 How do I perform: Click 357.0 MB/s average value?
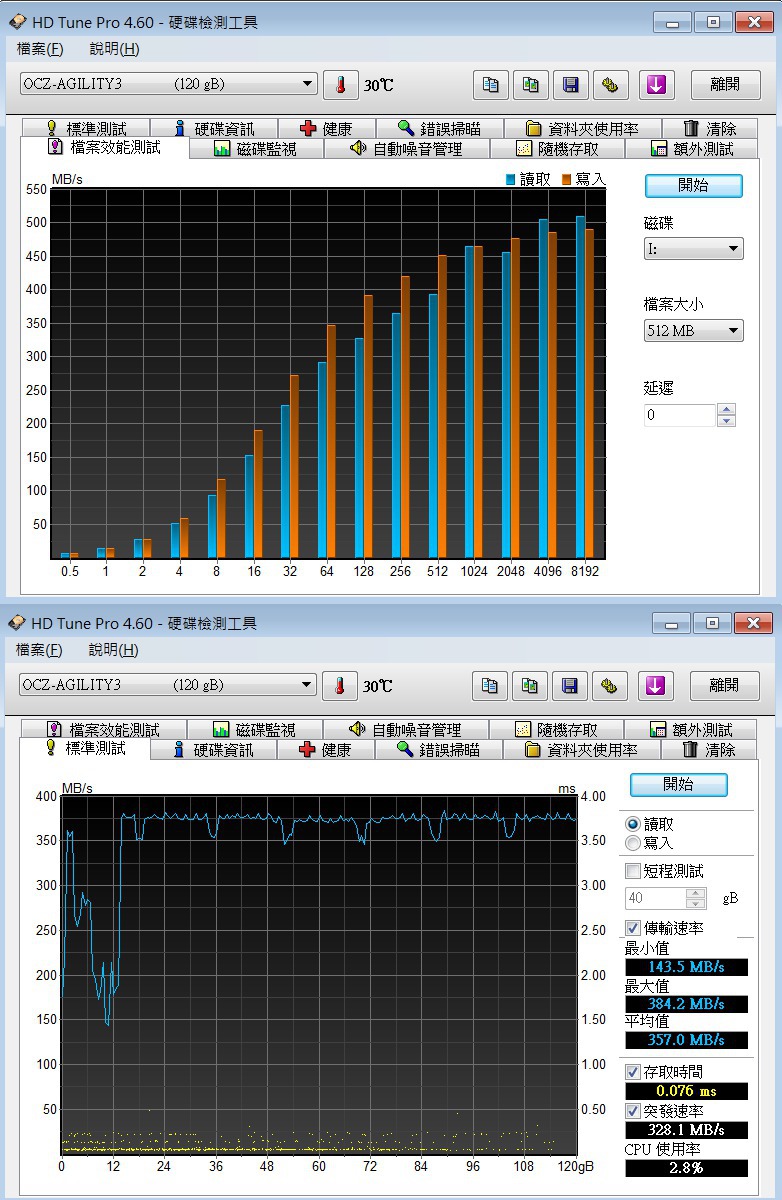[686, 1041]
